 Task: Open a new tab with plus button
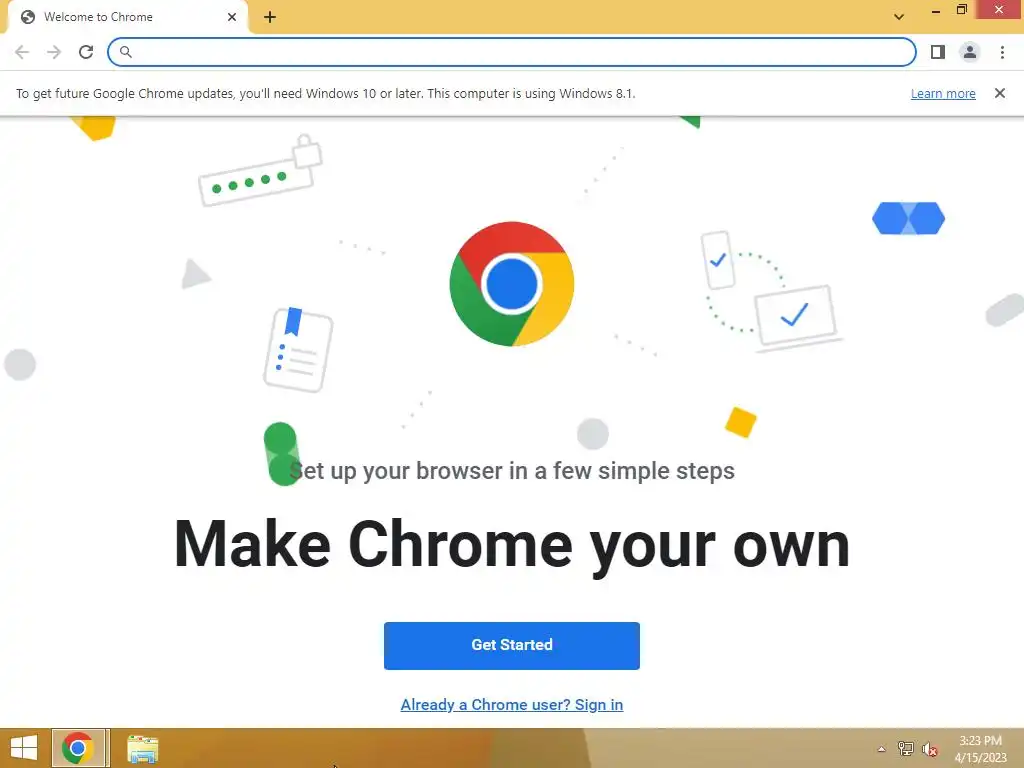coord(270,17)
